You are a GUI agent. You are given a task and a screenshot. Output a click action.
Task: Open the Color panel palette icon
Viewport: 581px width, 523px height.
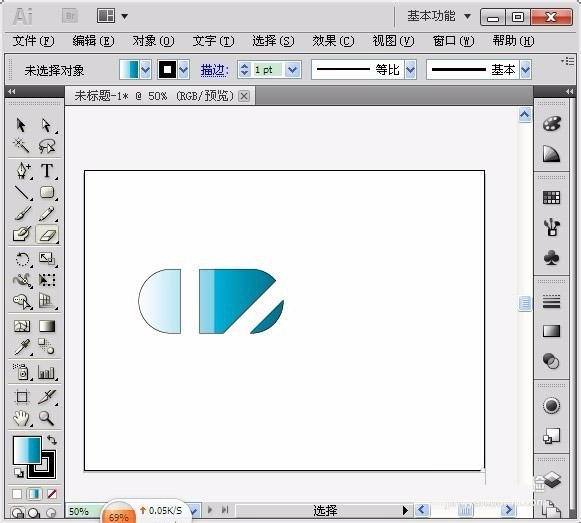552,124
